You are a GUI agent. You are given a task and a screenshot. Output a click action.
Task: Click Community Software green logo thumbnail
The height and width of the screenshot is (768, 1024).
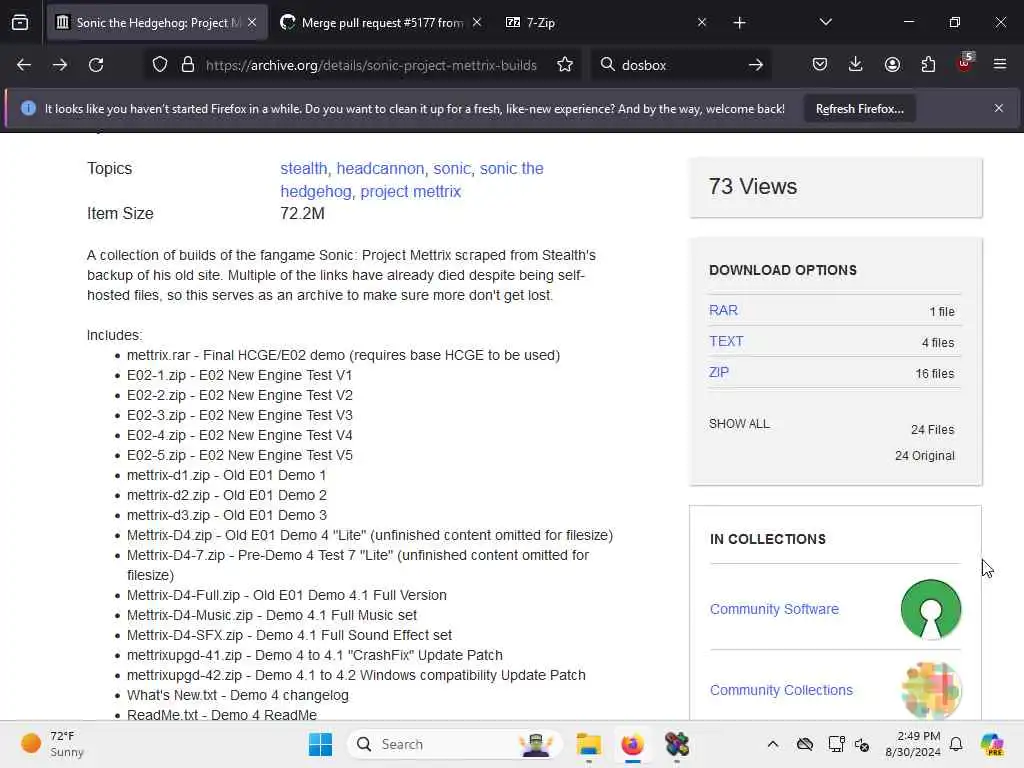pos(931,609)
